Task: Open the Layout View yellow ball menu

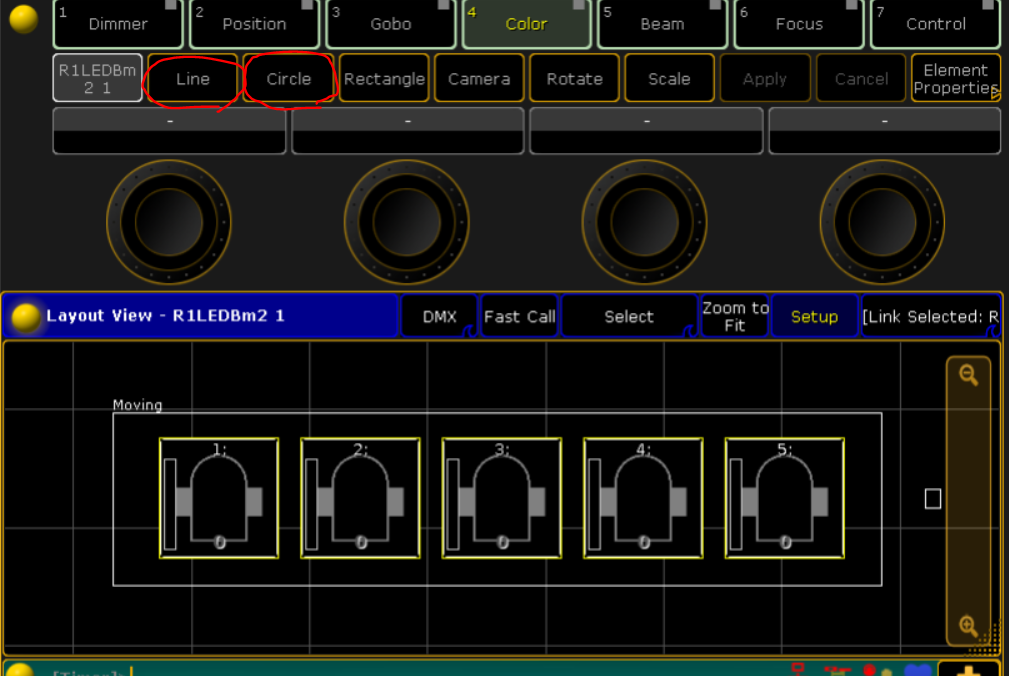Action: [x=25, y=317]
